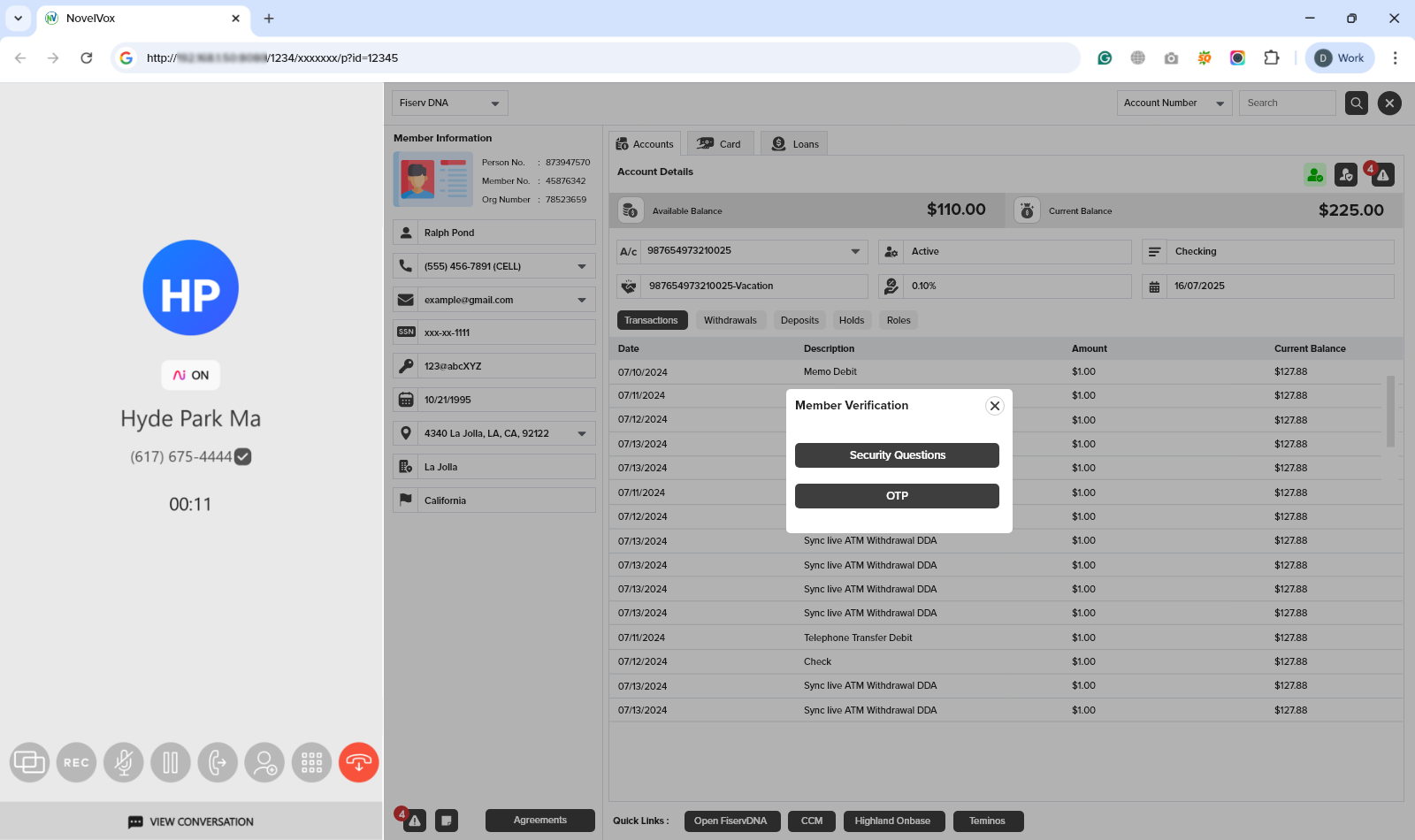Click the member ID card thumbnail
Screen dimensions: 1415x840
point(433,179)
